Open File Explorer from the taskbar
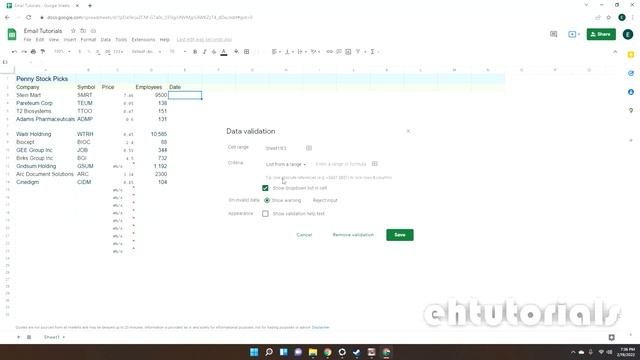 pyautogui.click(x=313, y=352)
